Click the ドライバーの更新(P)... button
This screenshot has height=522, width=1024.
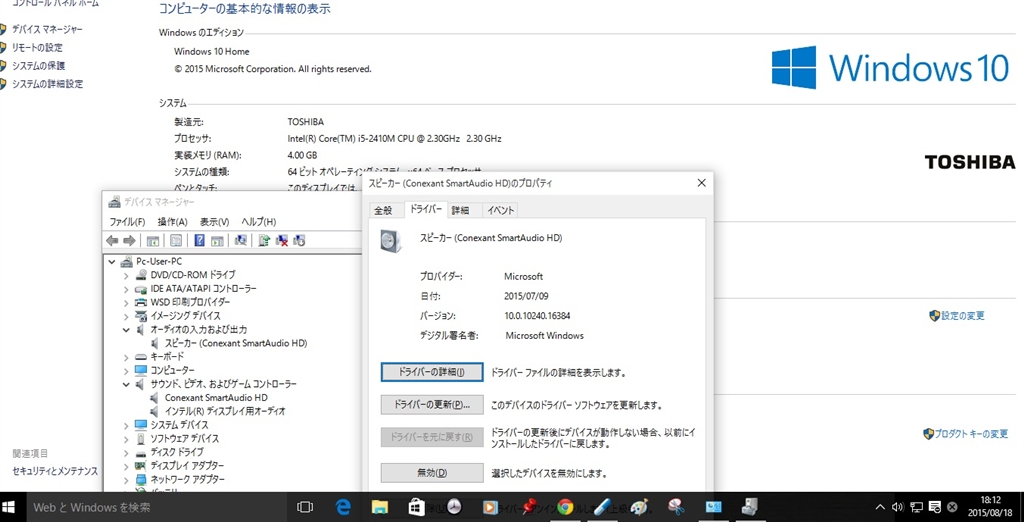pyautogui.click(x=432, y=404)
